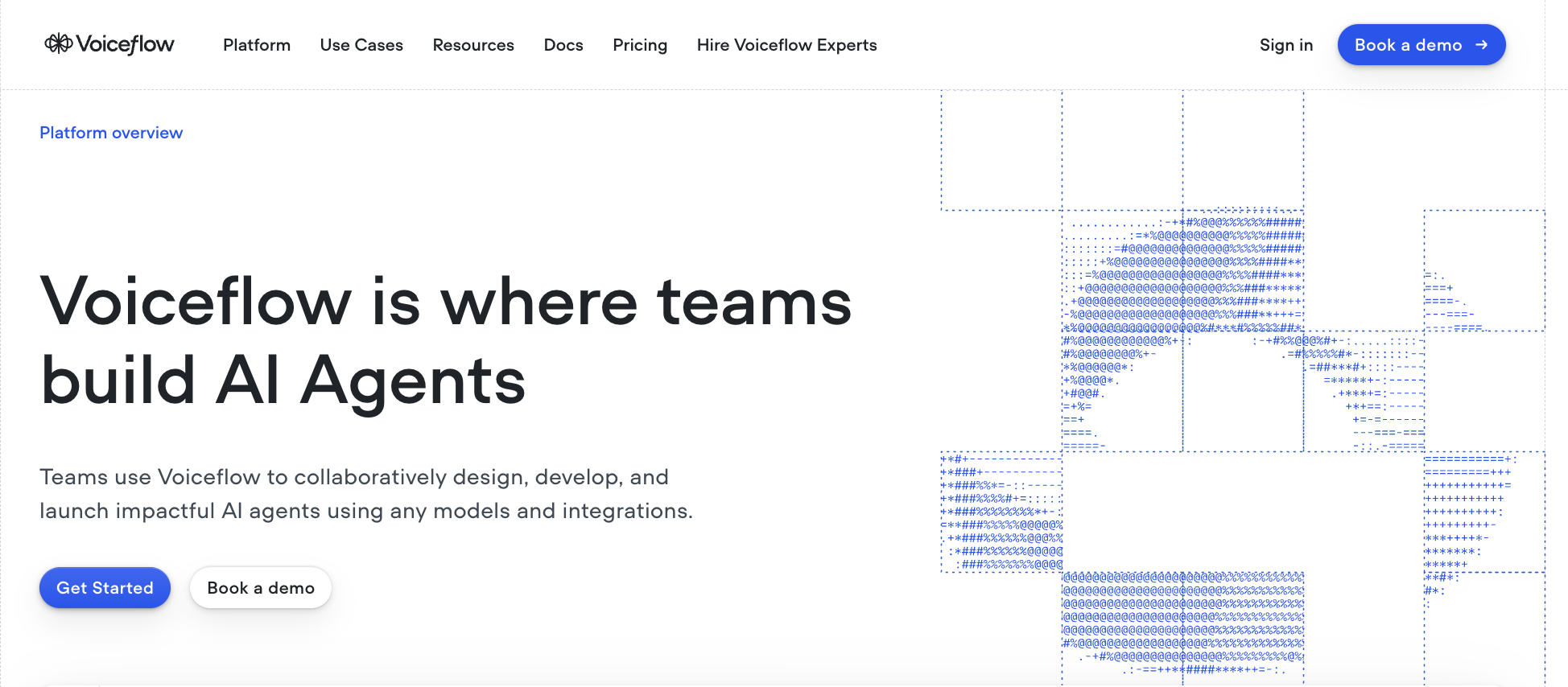This screenshot has width=1568, height=687.
Task: Click the line 'launch impactful AI agents'
Action: point(366,511)
